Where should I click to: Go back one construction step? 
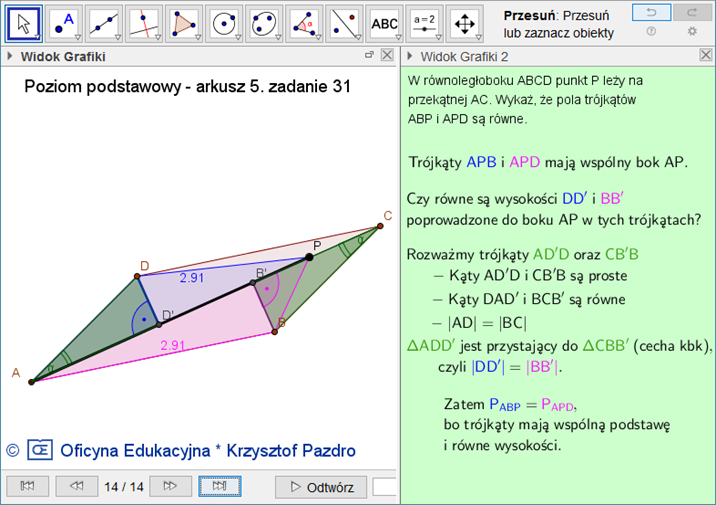coord(76,487)
